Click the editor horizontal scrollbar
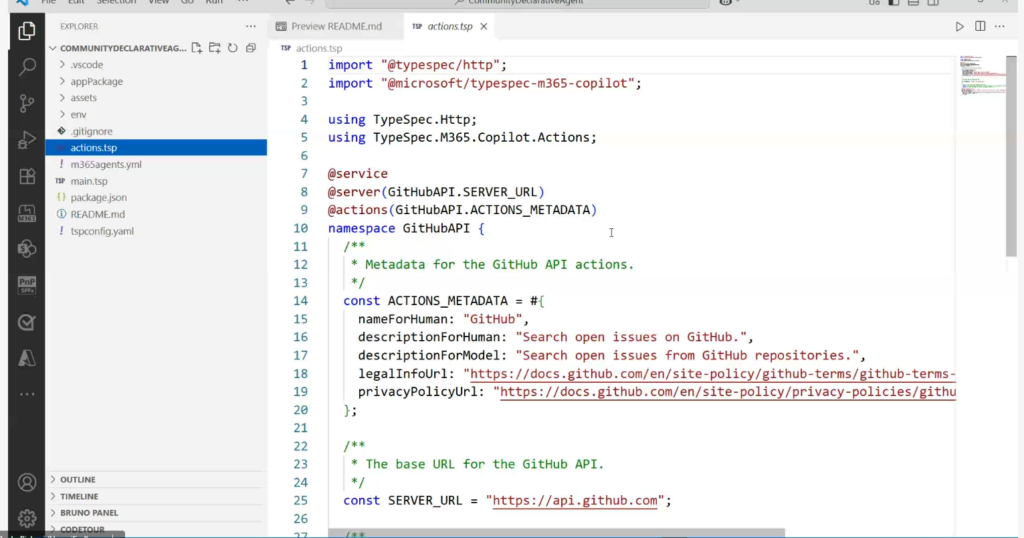The image size is (1024, 538). point(556,533)
